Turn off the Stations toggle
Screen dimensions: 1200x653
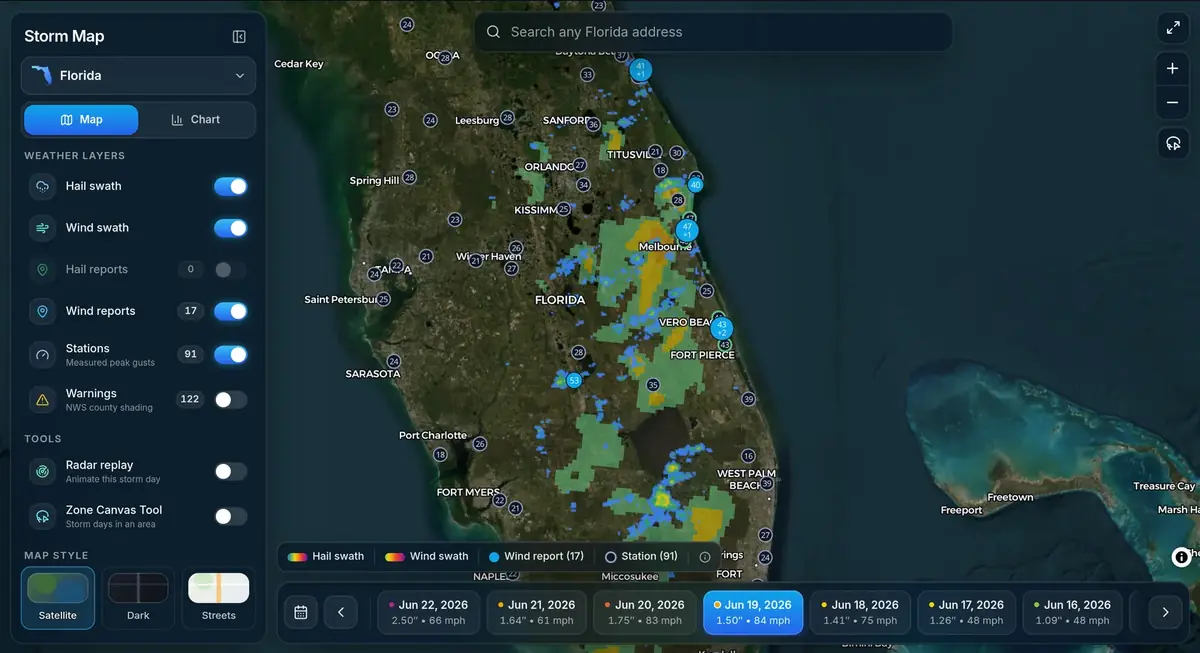tap(230, 354)
